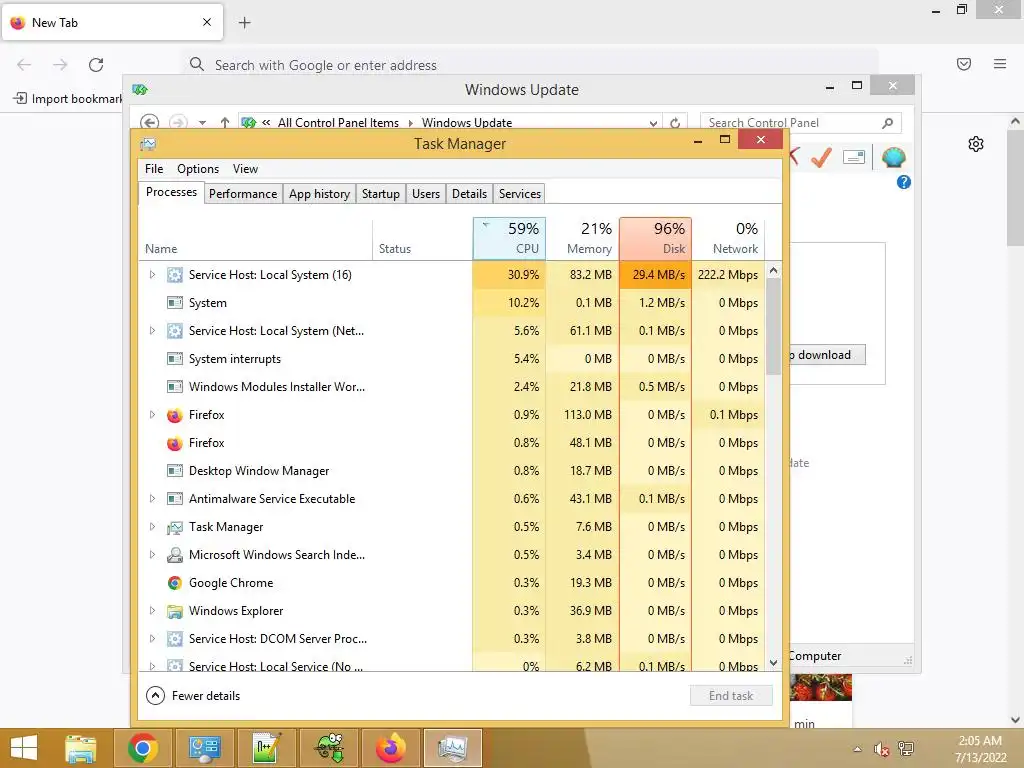Click the Control Panel search magnifier icon
The width and height of the screenshot is (1024, 768).
click(x=888, y=123)
